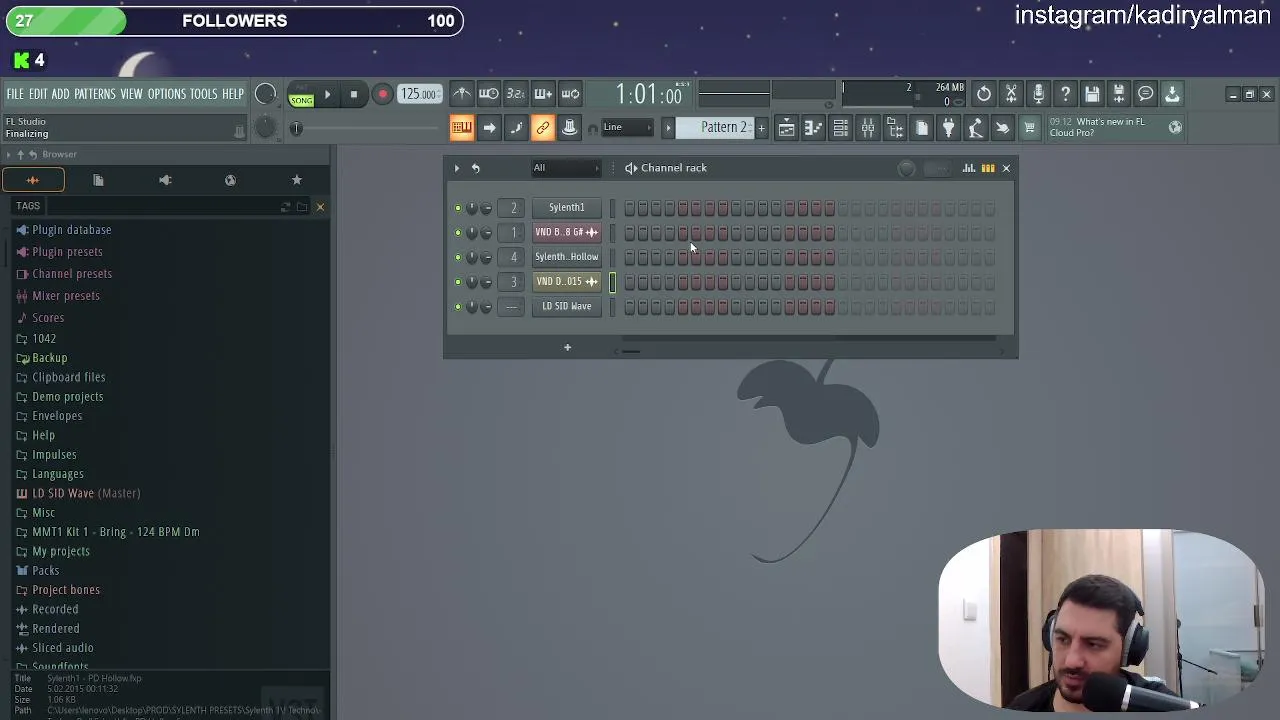Enable the countdown before recording icon
Viewport: 1280px width, 720px height.
coord(515,94)
